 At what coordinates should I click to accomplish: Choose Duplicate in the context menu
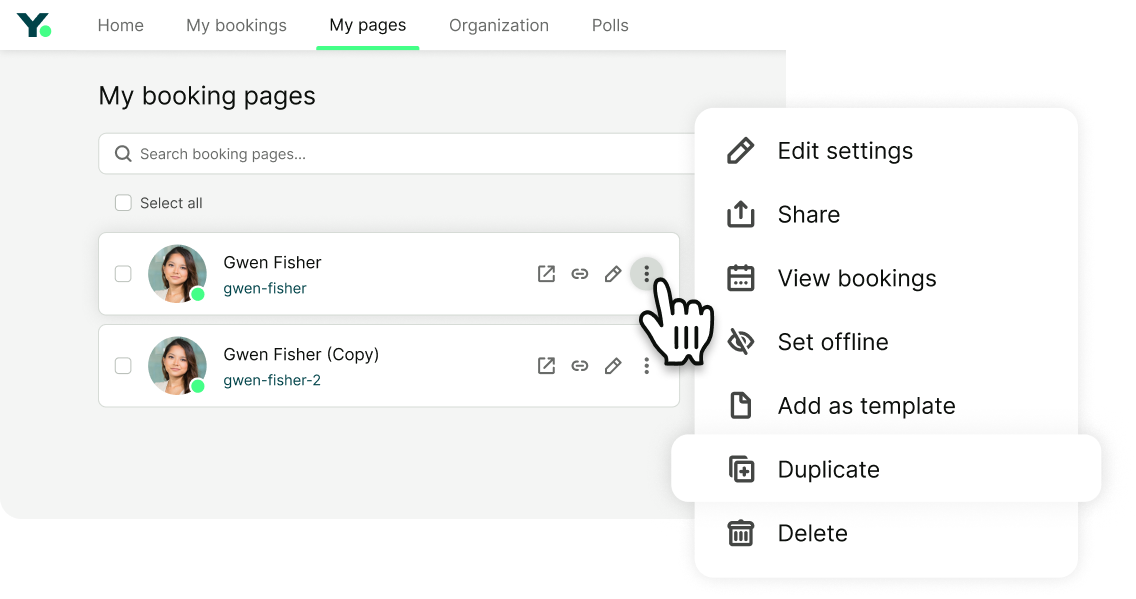click(828, 468)
